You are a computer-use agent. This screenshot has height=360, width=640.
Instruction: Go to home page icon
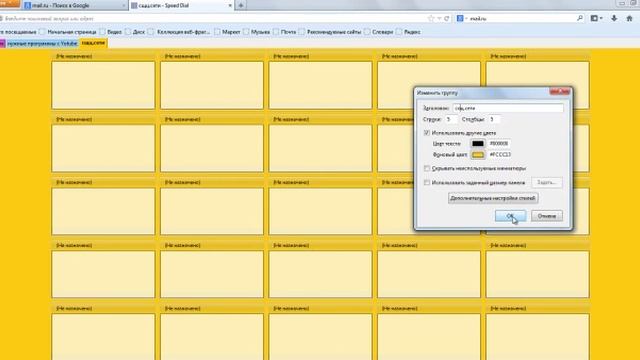click(629, 18)
